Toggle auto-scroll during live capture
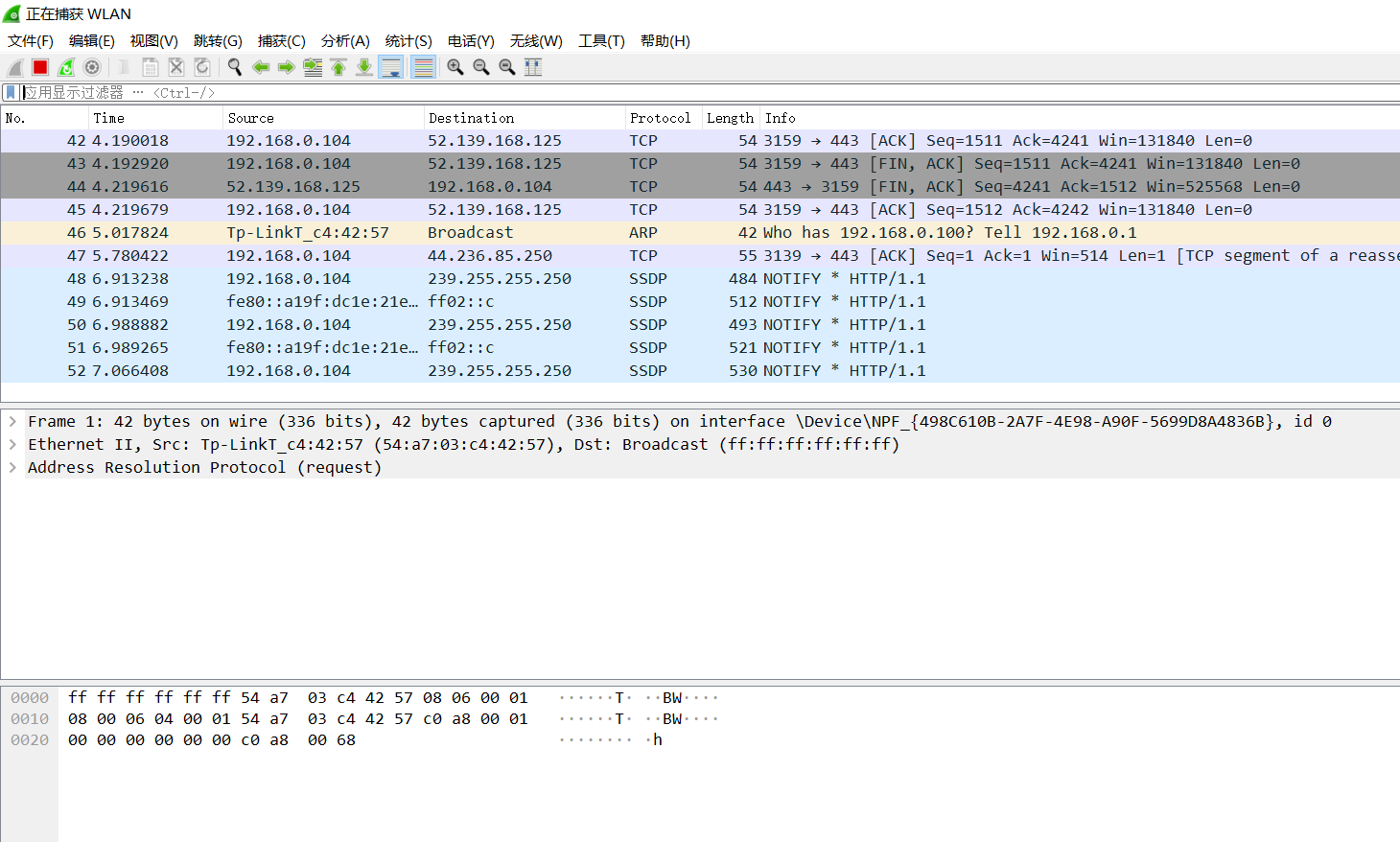The width and height of the screenshot is (1400, 842). coord(391,67)
